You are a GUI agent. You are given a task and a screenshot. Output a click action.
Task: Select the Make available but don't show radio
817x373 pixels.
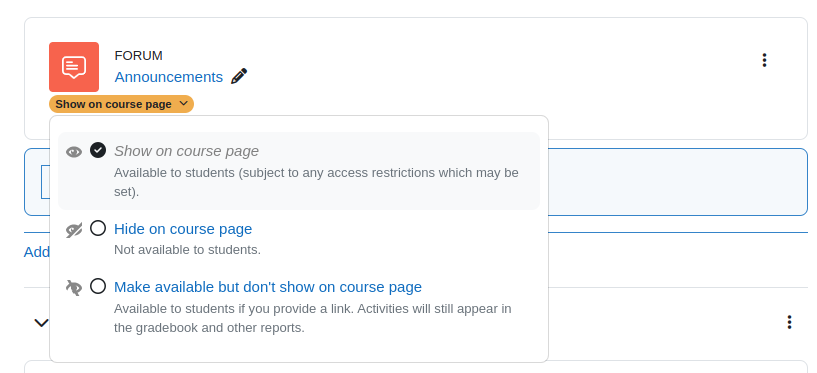(x=98, y=286)
